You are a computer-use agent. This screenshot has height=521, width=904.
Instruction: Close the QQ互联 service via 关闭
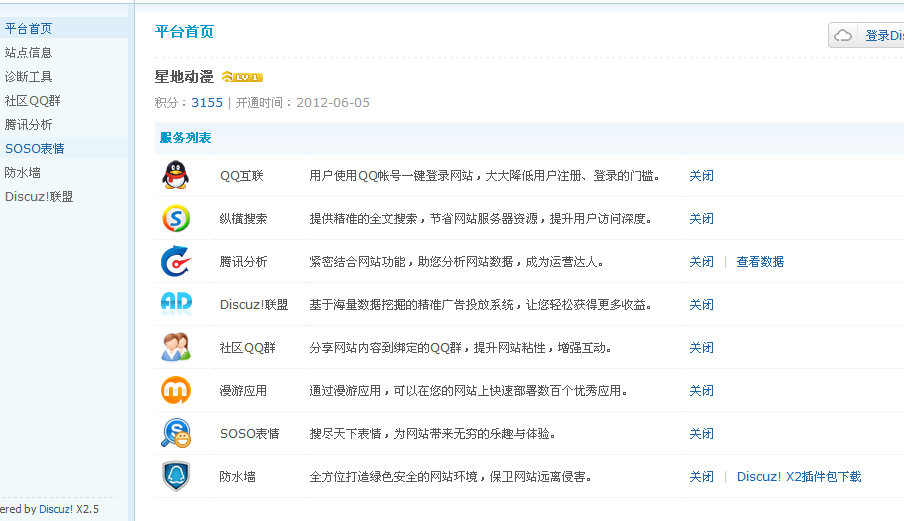pos(702,176)
